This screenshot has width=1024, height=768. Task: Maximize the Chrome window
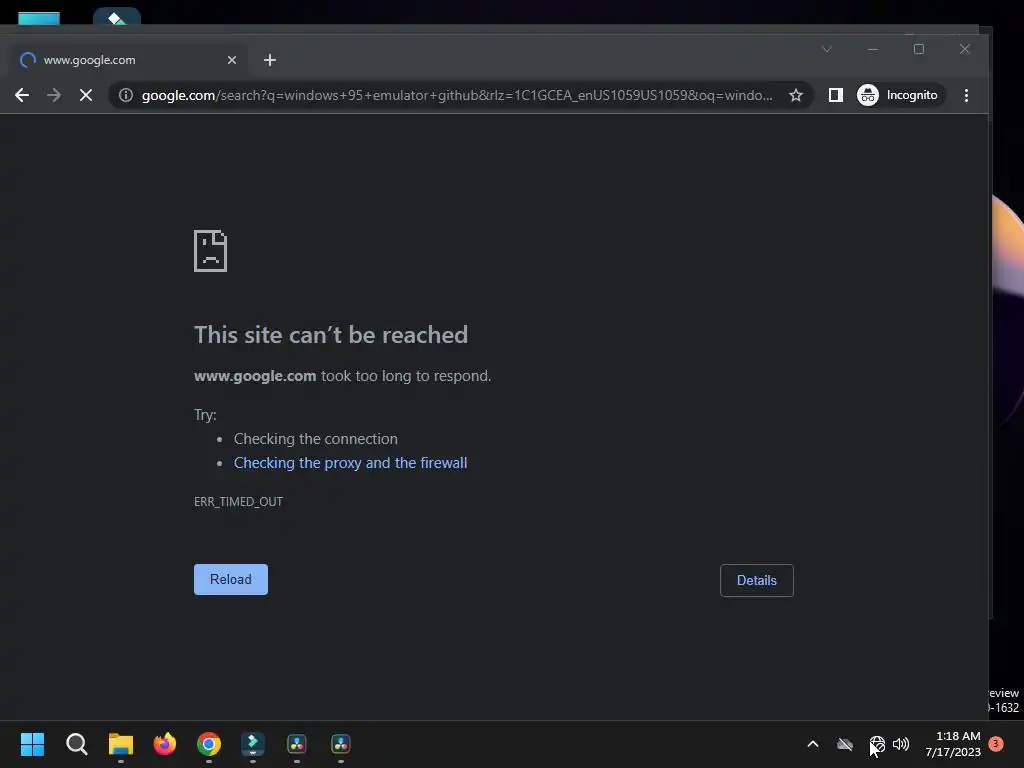(x=919, y=49)
